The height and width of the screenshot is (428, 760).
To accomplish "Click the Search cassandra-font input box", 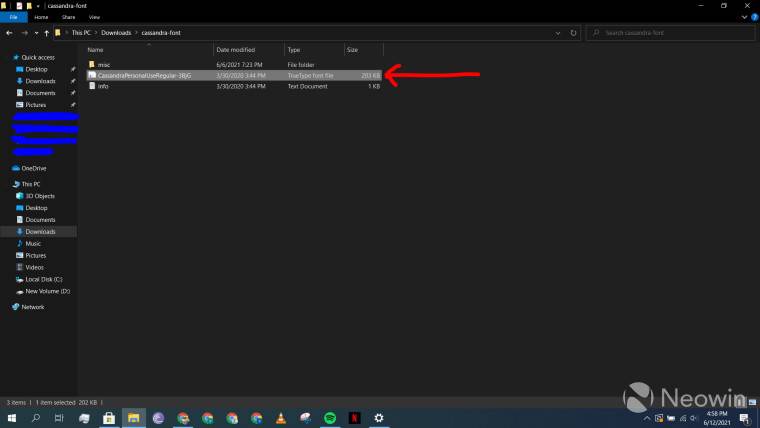I will tap(670, 33).
